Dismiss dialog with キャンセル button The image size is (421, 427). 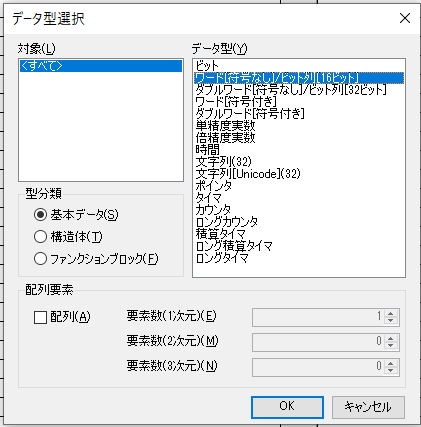pyautogui.click(x=368, y=407)
